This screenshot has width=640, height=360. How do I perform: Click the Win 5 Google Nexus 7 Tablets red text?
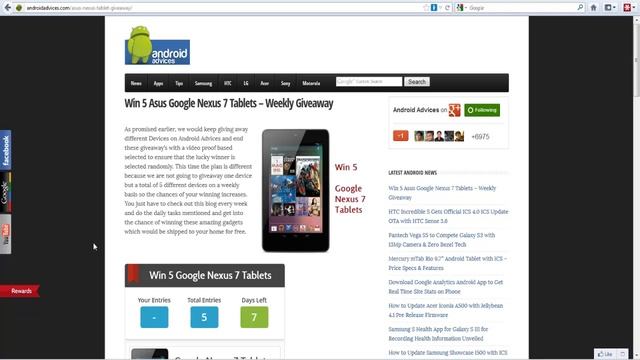350,188
